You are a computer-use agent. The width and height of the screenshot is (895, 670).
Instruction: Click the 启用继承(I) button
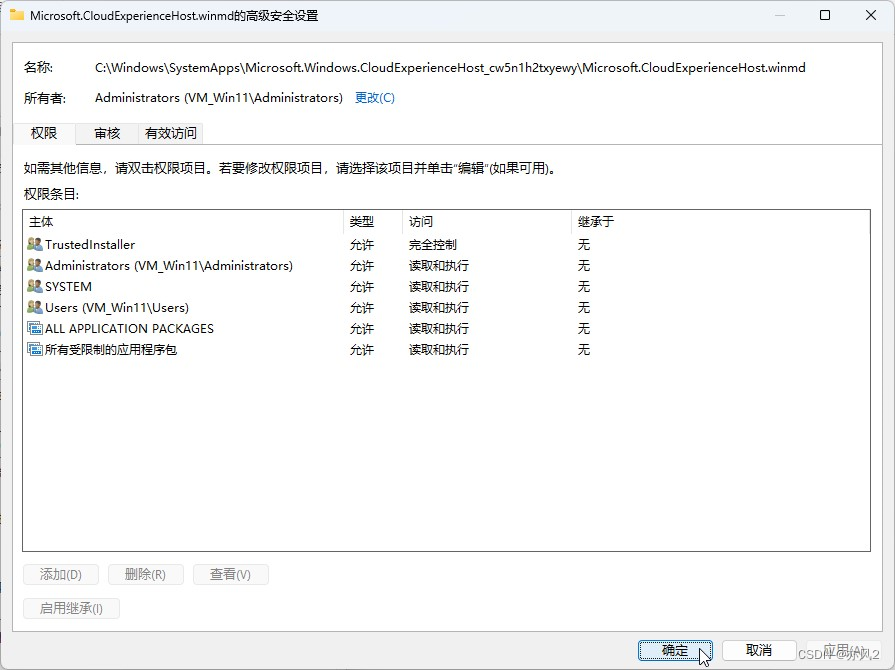point(71,608)
